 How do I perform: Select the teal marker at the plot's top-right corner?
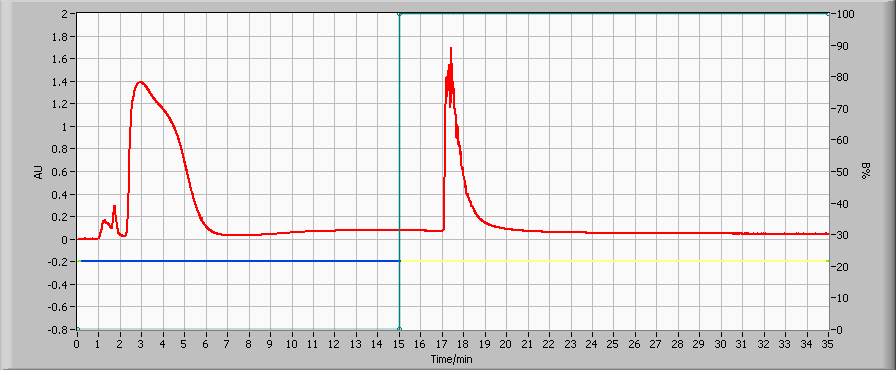[x=828, y=14]
